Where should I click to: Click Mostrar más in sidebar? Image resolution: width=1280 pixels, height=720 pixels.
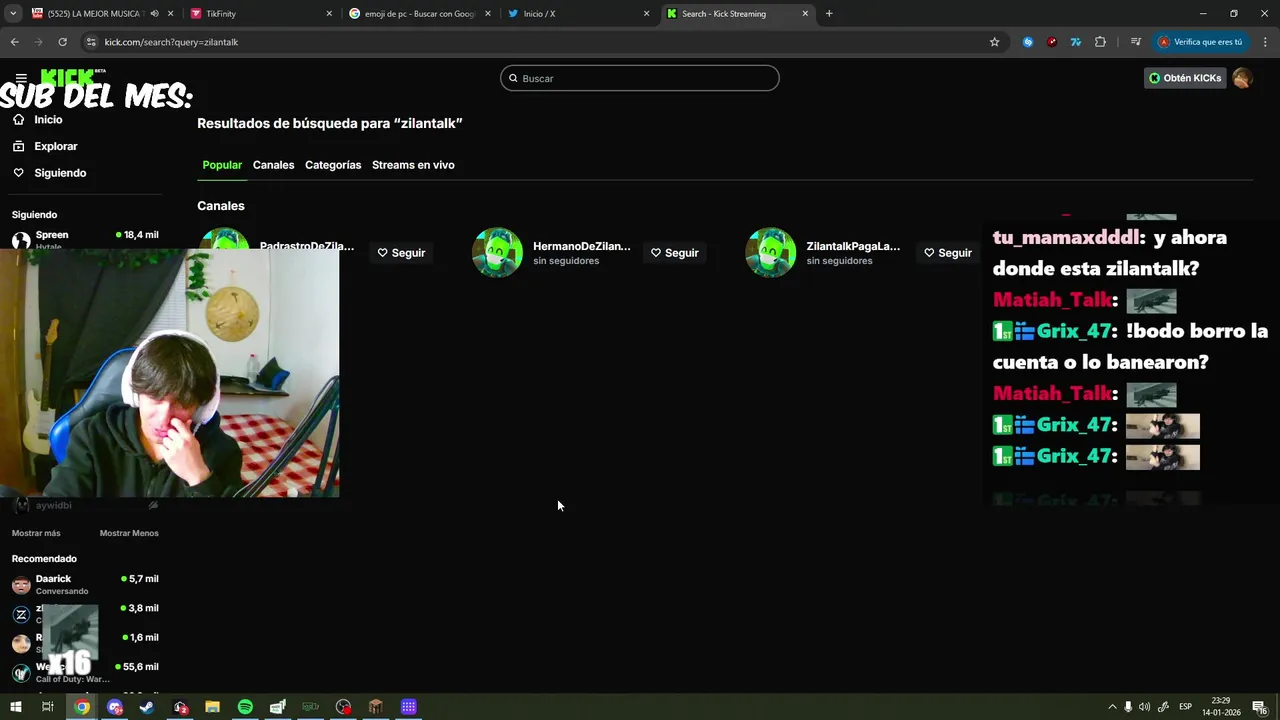point(36,533)
